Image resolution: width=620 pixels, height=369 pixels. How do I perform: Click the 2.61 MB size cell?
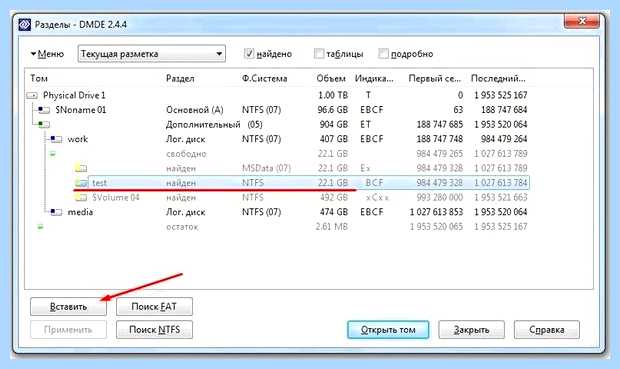click(x=332, y=227)
